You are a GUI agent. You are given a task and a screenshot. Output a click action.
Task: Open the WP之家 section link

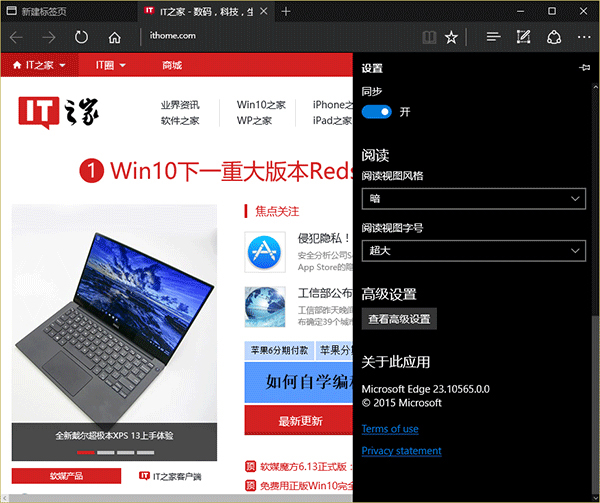tap(254, 121)
